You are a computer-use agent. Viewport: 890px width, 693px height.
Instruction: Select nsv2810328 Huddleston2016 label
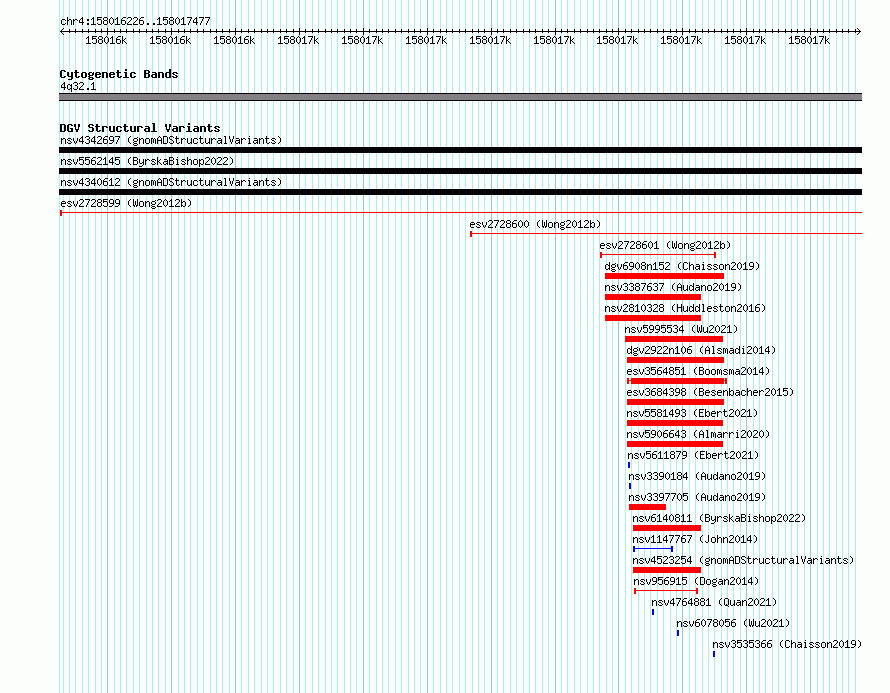(x=685, y=308)
